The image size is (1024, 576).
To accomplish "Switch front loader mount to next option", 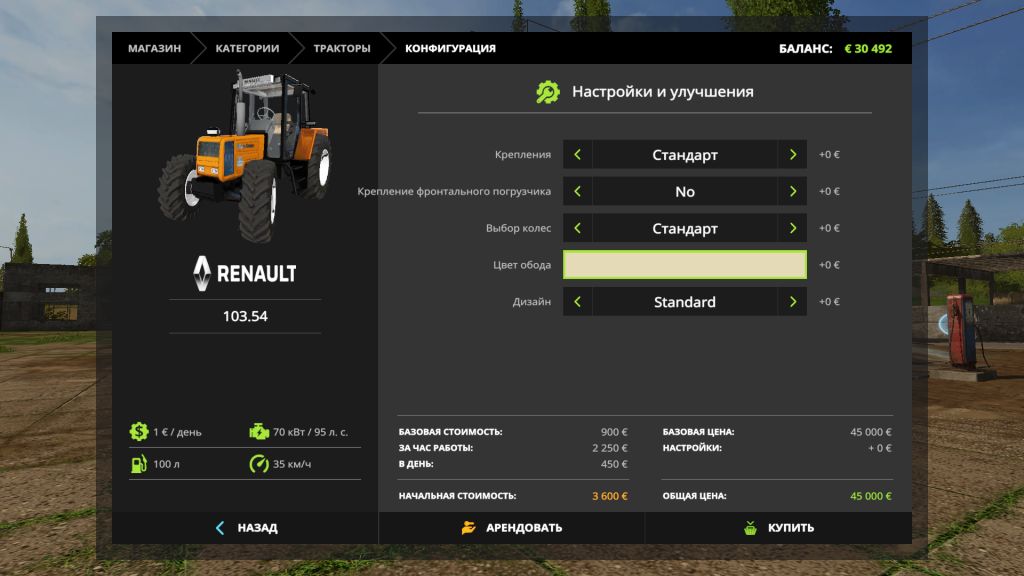I will pyautogui.click(x=792, y=191).
